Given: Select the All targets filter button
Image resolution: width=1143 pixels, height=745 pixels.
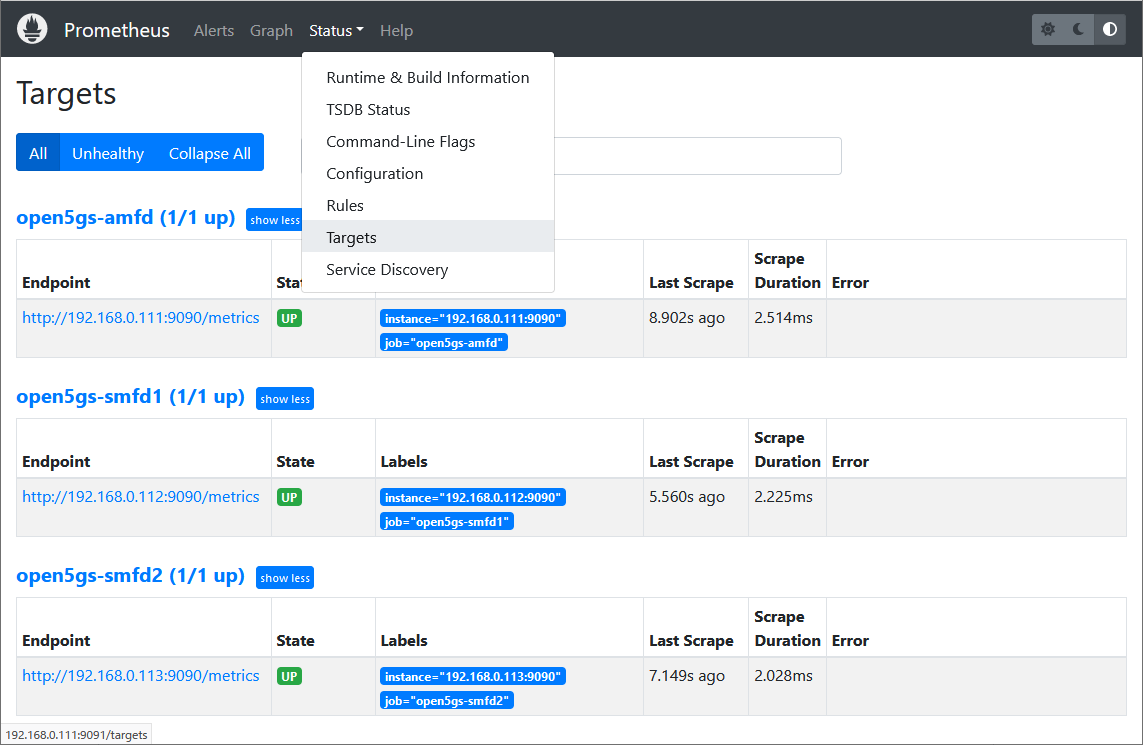Looking at the screenshot, I should 38,152.
